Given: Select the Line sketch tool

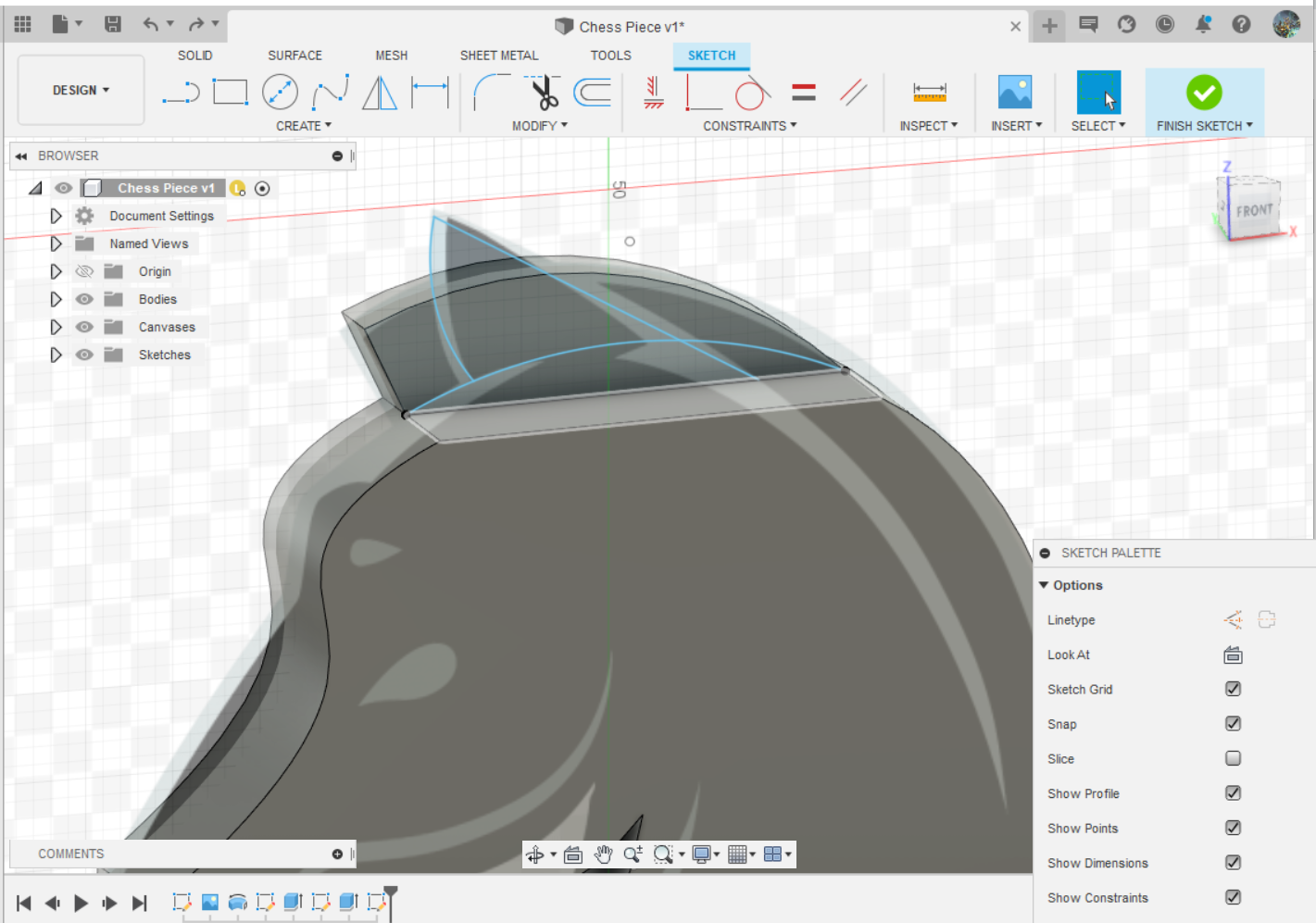Looking at the screenshot, I should click(181, 93).
